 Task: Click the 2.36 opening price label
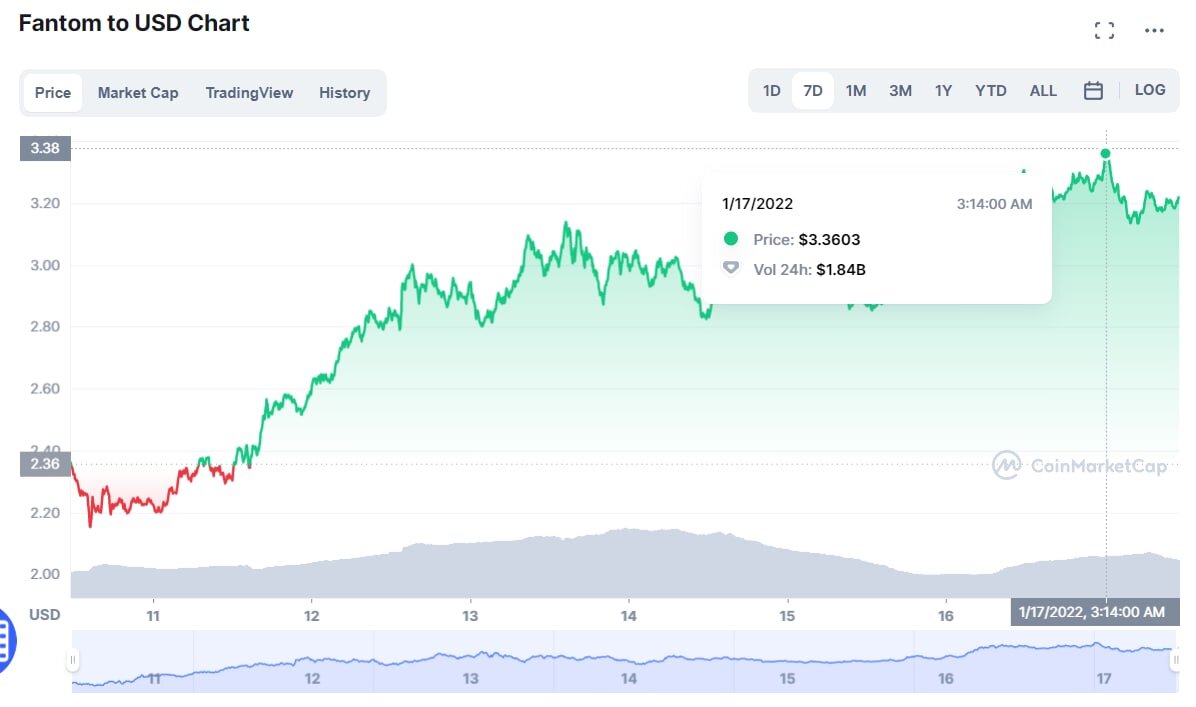(x=45, y=464)
